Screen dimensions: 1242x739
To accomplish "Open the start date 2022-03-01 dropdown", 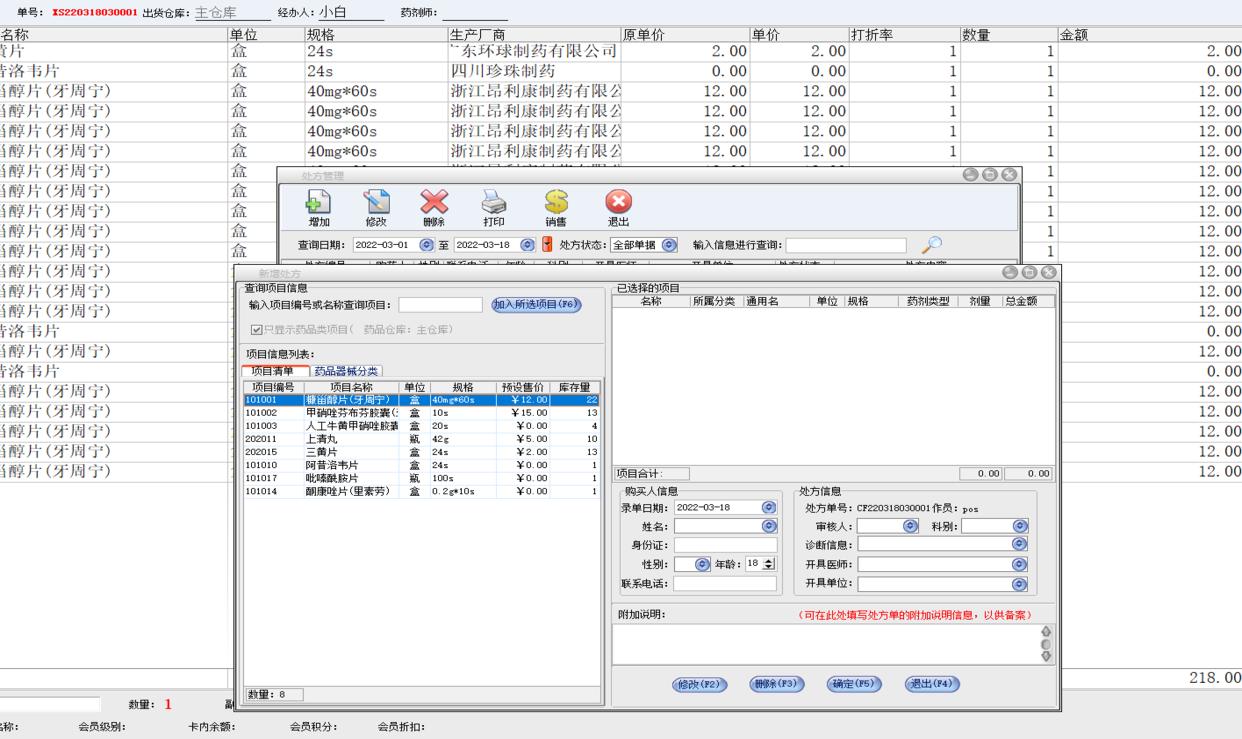I will point(428,245).
